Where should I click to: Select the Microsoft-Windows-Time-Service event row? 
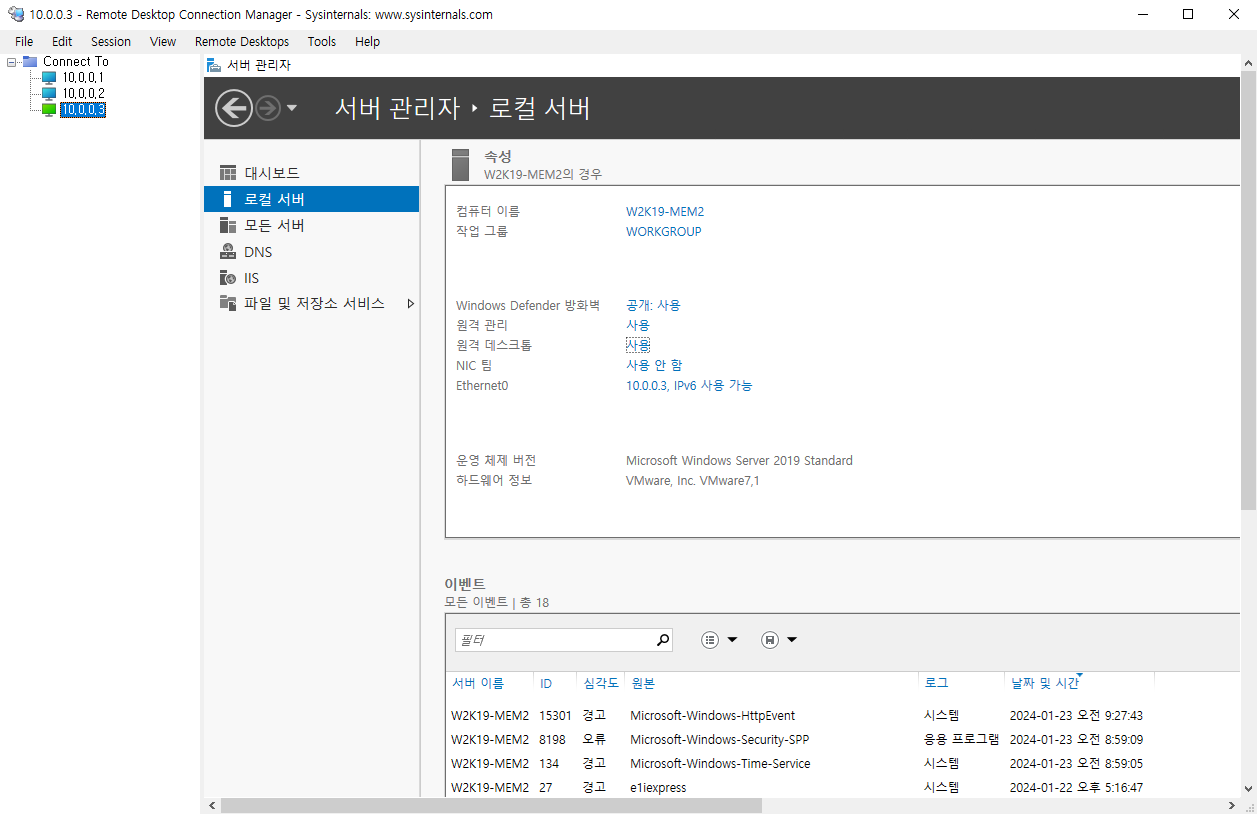point(842,763)
